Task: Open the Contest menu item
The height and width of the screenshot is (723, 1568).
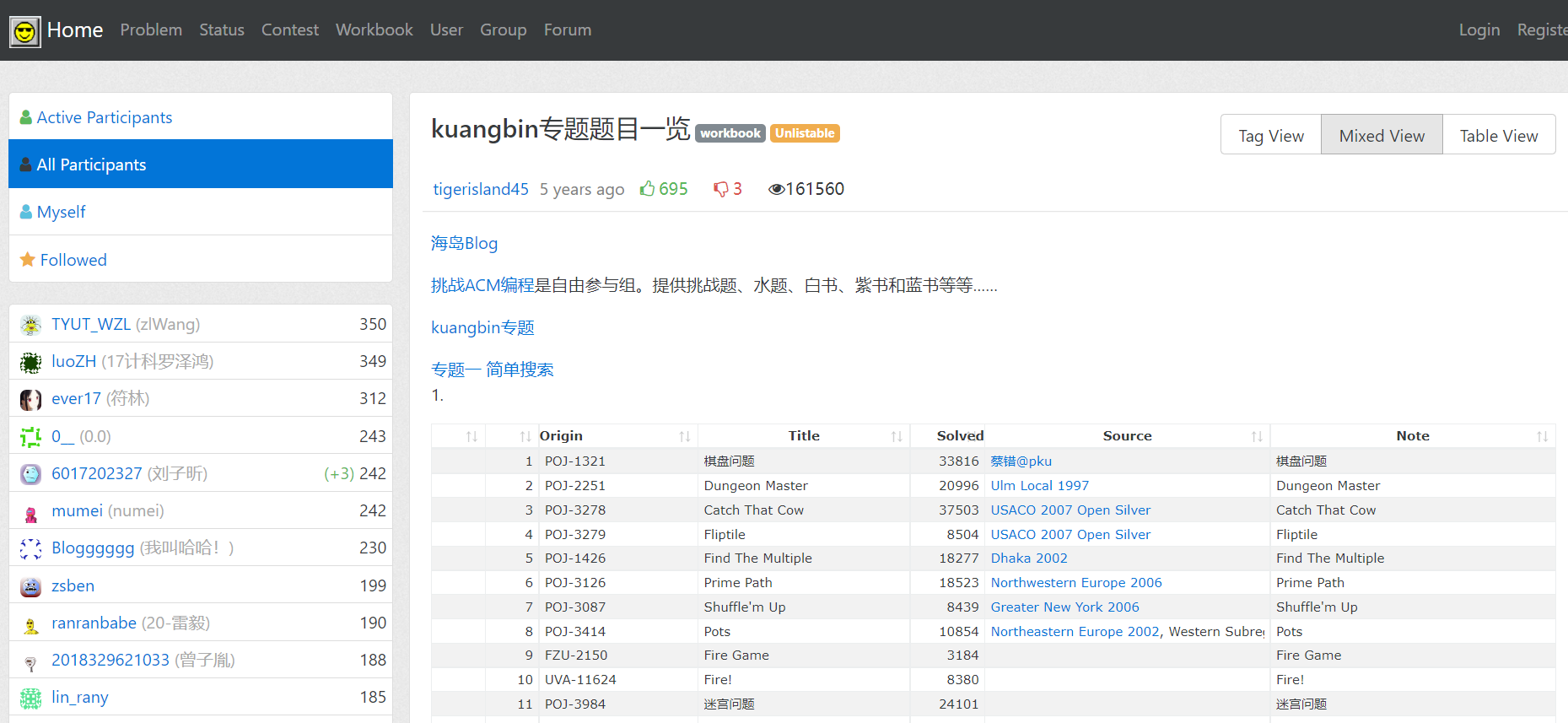Action: [x=289, y=30]
